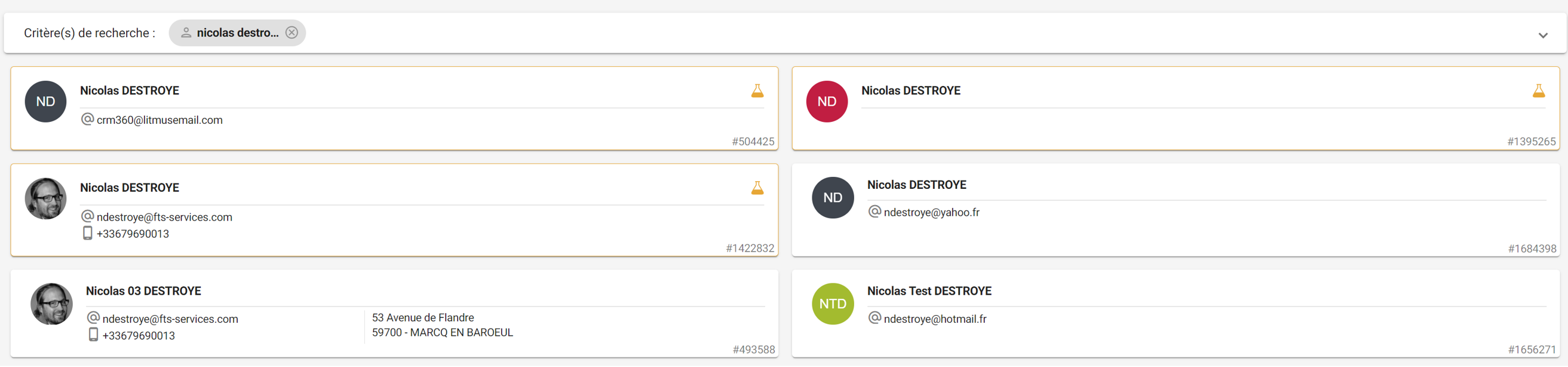This screenshot has width=1568, height=367.
Task: Click @ icon beside ndestroye@hotmail.fr
Action: [x=874, y=318]
